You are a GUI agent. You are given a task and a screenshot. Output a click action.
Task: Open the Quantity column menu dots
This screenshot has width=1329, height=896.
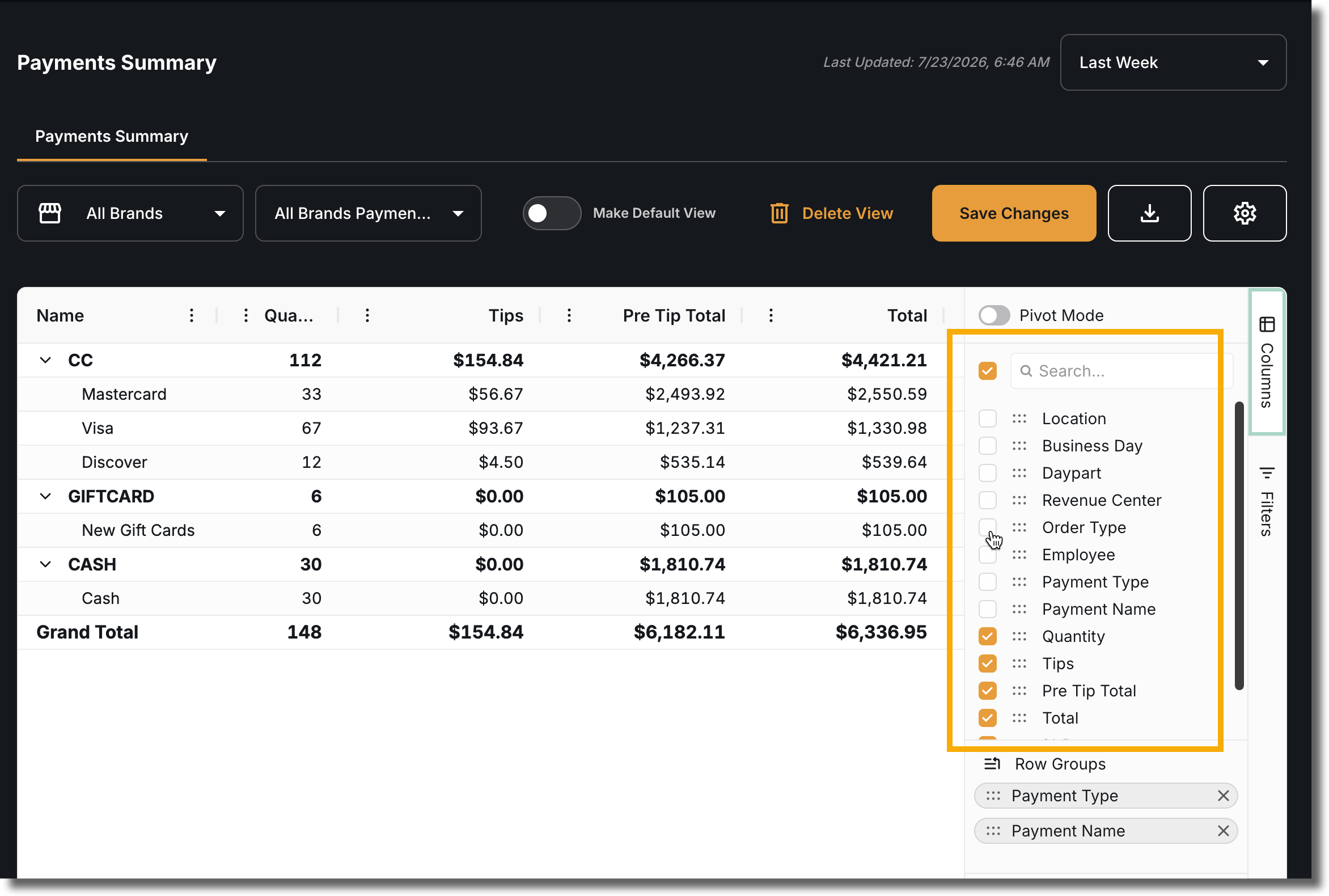[x=246, y=315]
